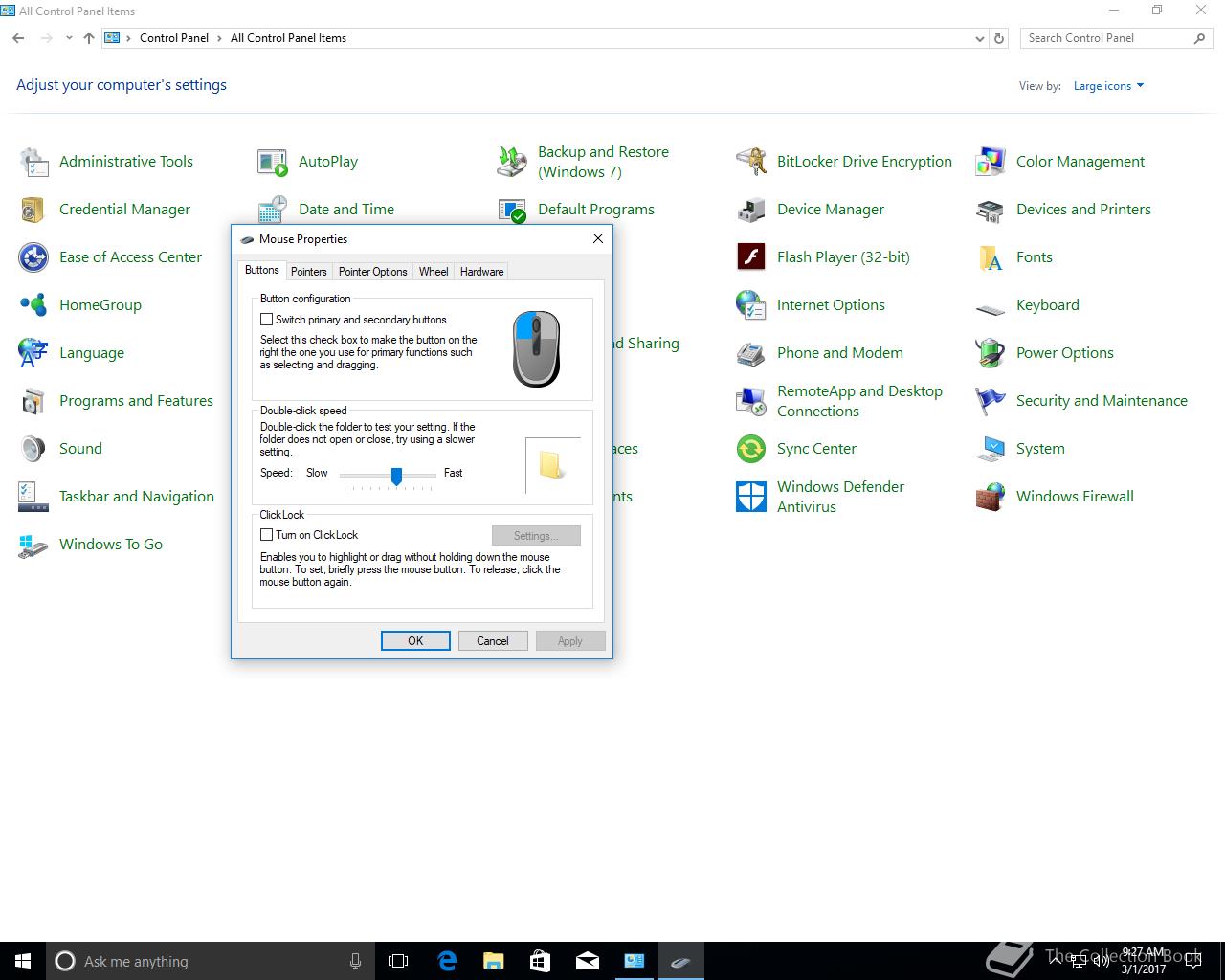This screenshot has width=1225, height=980.
Task: Open the Mail app from the taskbar
Action: pyautogui.click(x=587, y=961)
